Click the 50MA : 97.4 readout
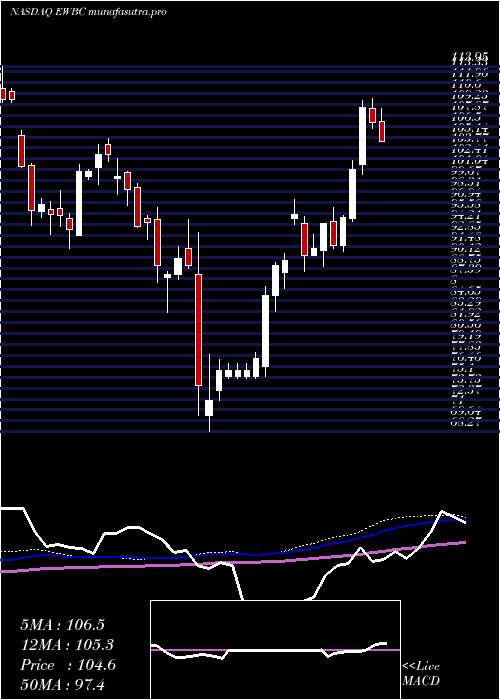 (x=62, y=685)
